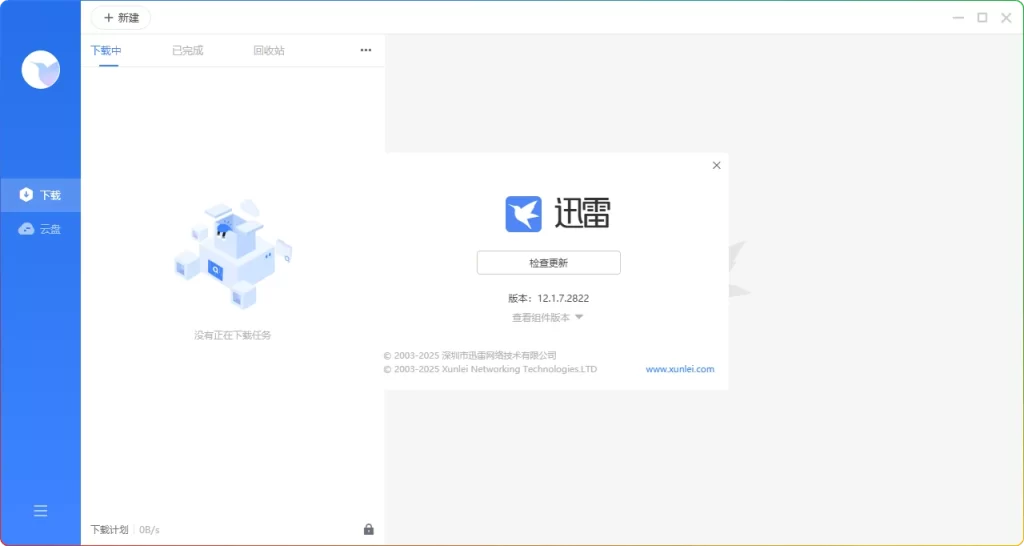Switch to the 回收站 tab

(269, 50)
